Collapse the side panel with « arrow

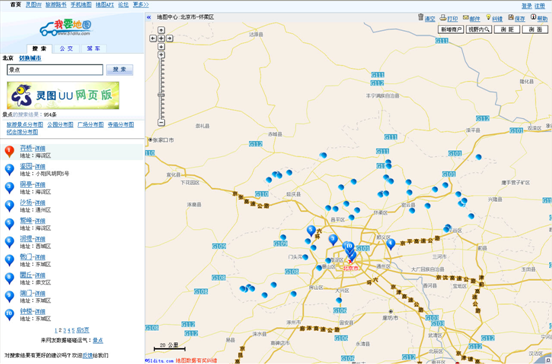149,17
